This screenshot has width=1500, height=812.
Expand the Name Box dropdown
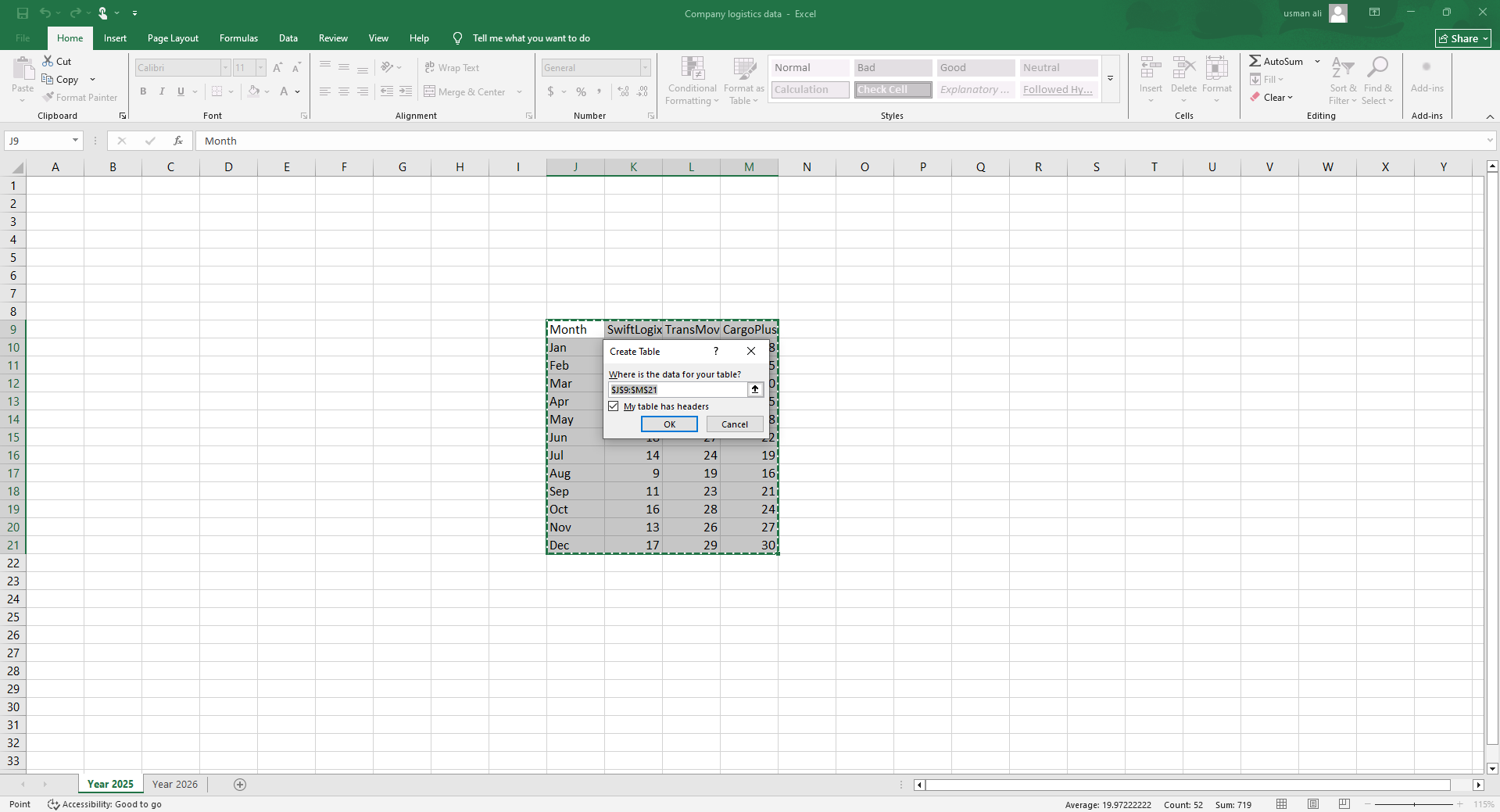point(75,141)
